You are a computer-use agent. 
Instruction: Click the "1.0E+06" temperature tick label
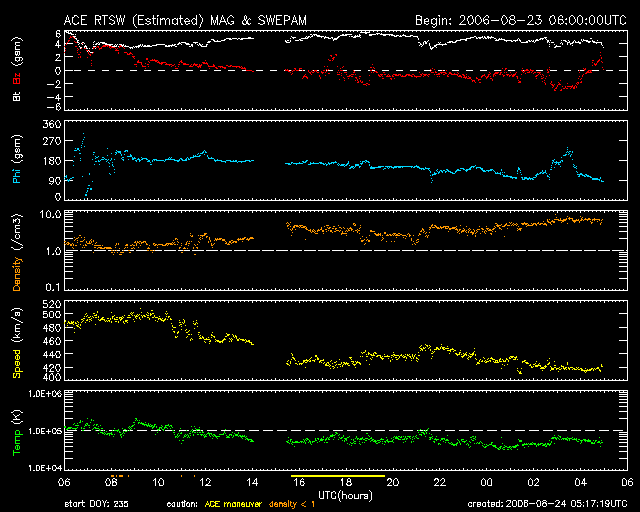(45, 394)
